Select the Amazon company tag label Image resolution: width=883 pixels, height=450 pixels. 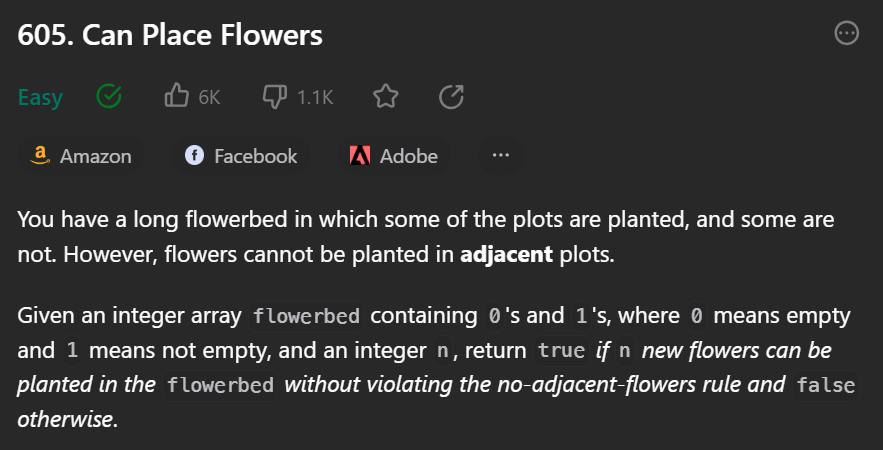(x=95, y=156)
